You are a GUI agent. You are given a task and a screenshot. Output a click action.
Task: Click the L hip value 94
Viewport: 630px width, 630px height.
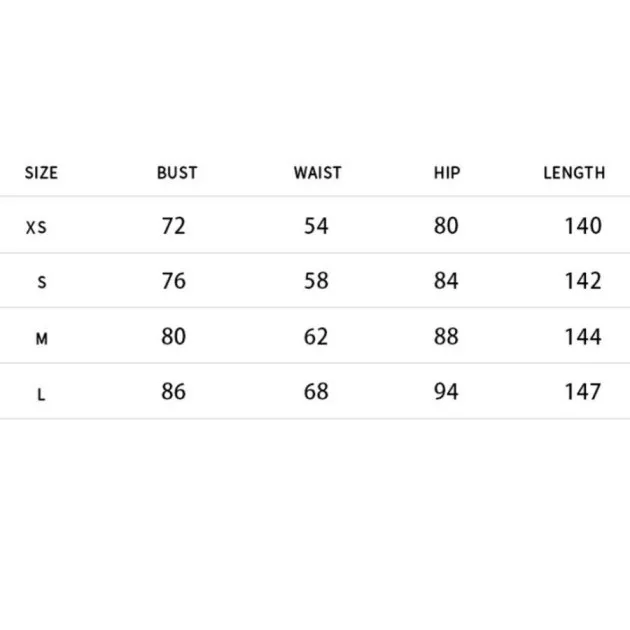(x=446, y=391)
